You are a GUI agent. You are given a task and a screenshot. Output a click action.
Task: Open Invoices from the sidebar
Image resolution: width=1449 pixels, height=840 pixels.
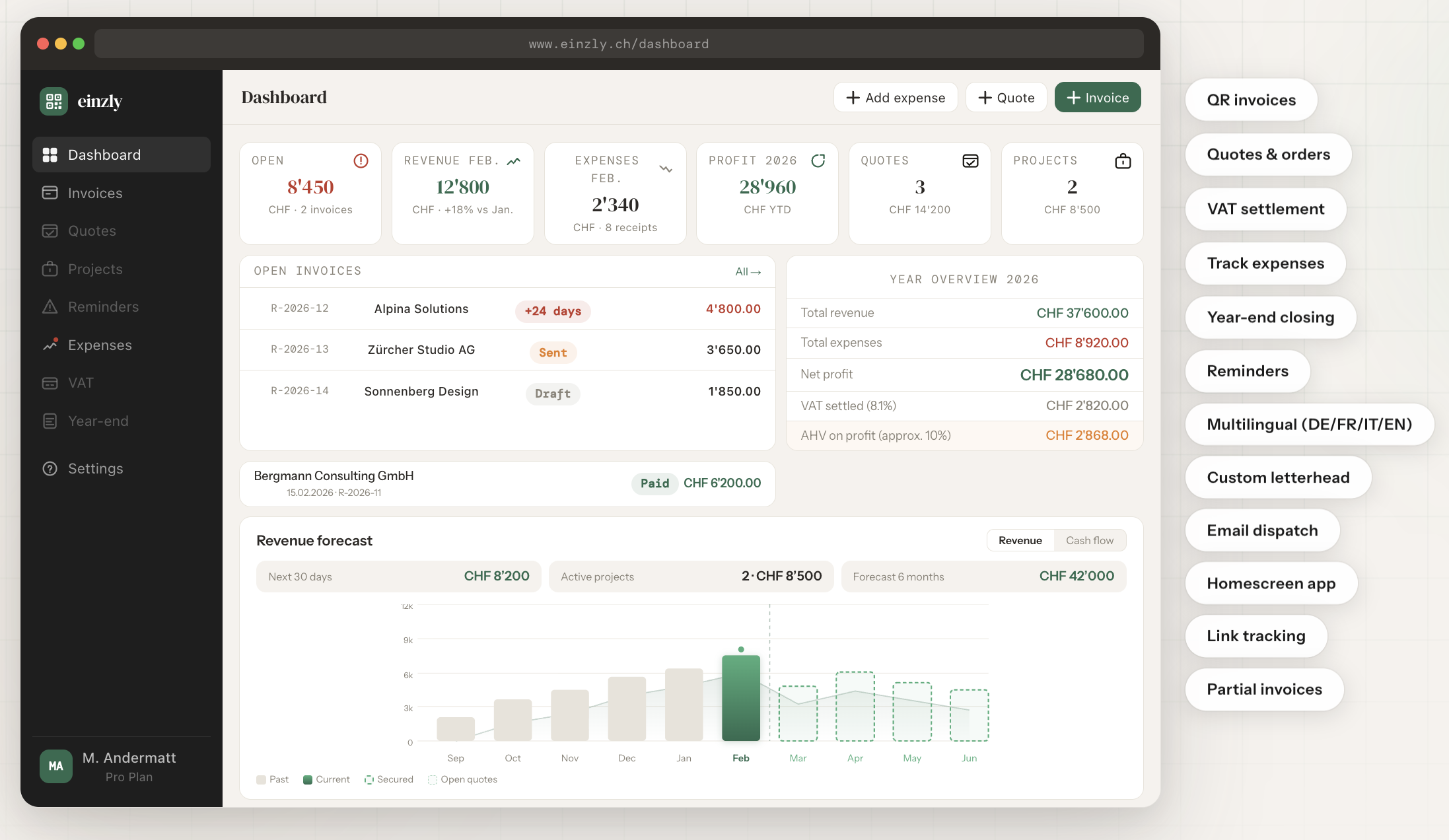pos(94,193)
